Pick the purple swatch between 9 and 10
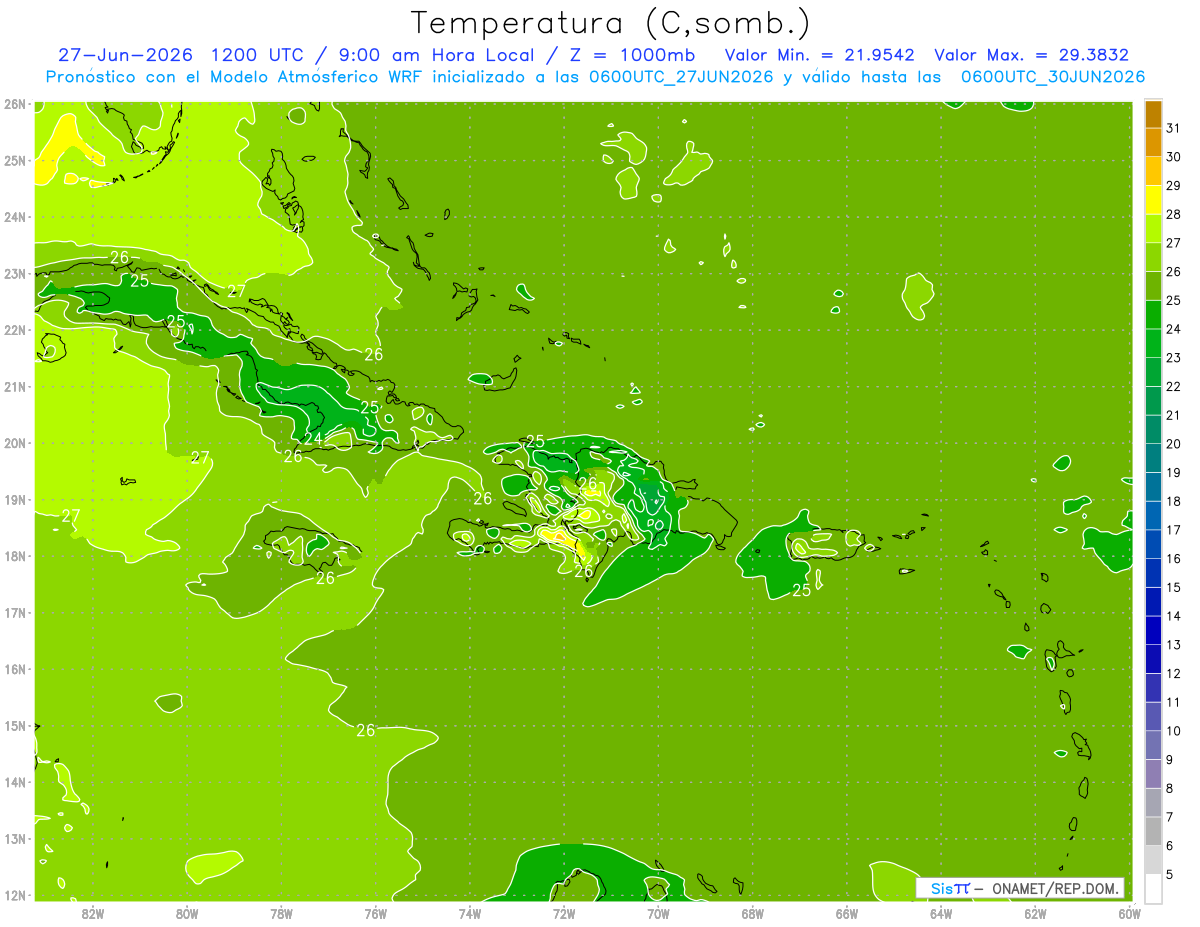This screenshot has width=1200, height=927. click(x=1153, y=745)
